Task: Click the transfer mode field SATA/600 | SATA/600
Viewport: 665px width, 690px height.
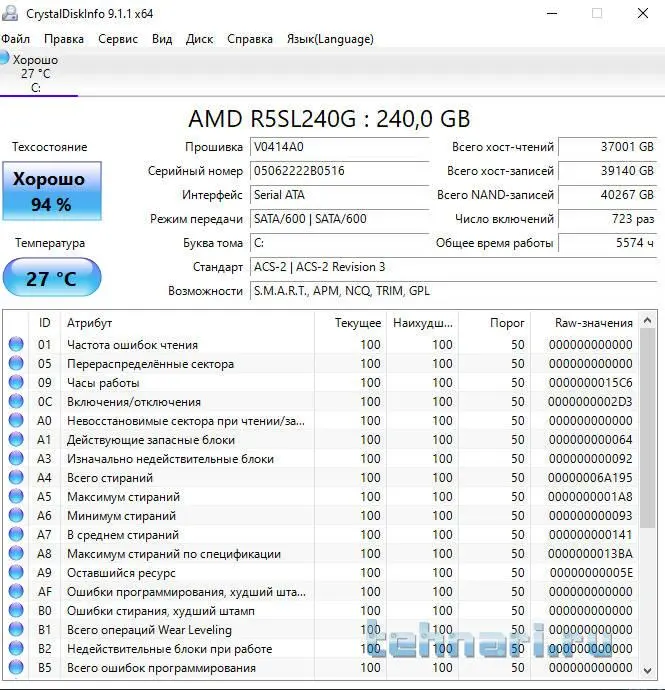Action: 340,219
